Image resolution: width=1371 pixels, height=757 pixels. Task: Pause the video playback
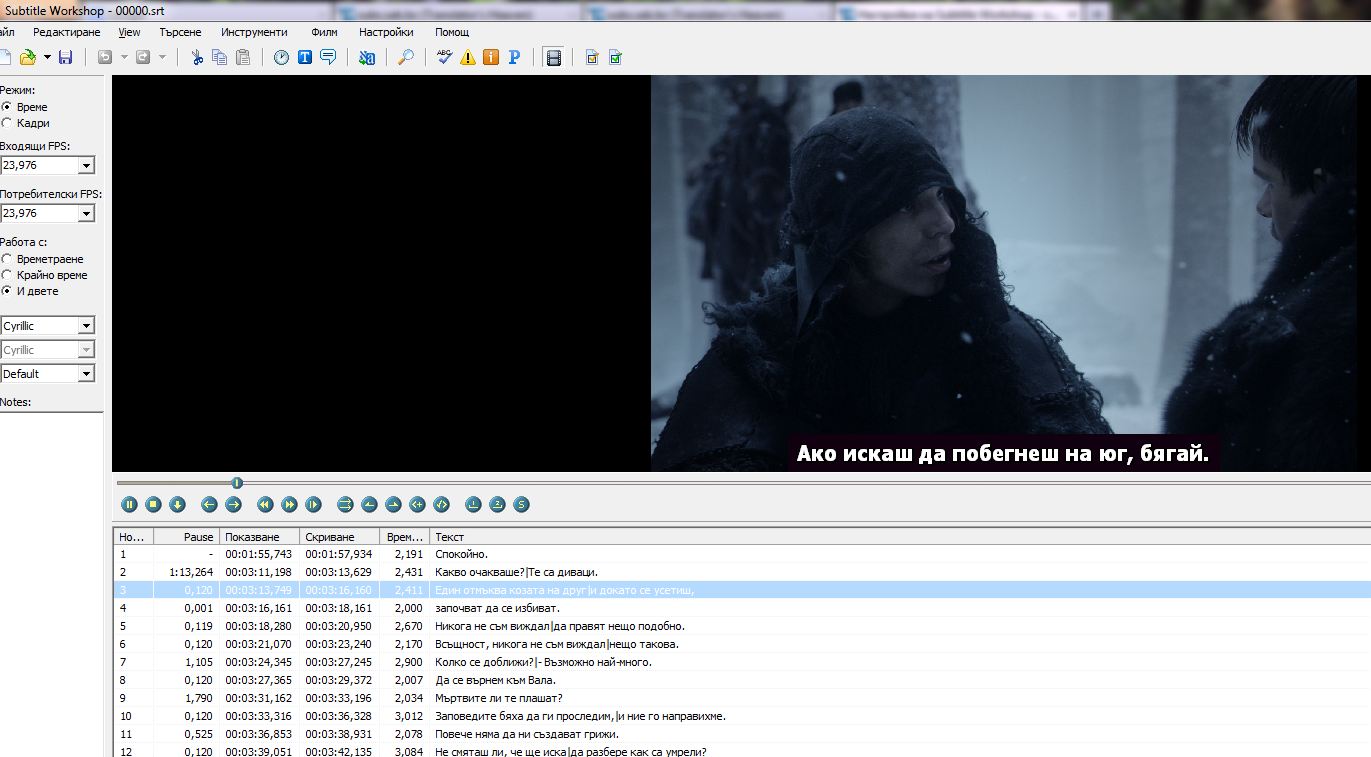click(x=129, y=505)
